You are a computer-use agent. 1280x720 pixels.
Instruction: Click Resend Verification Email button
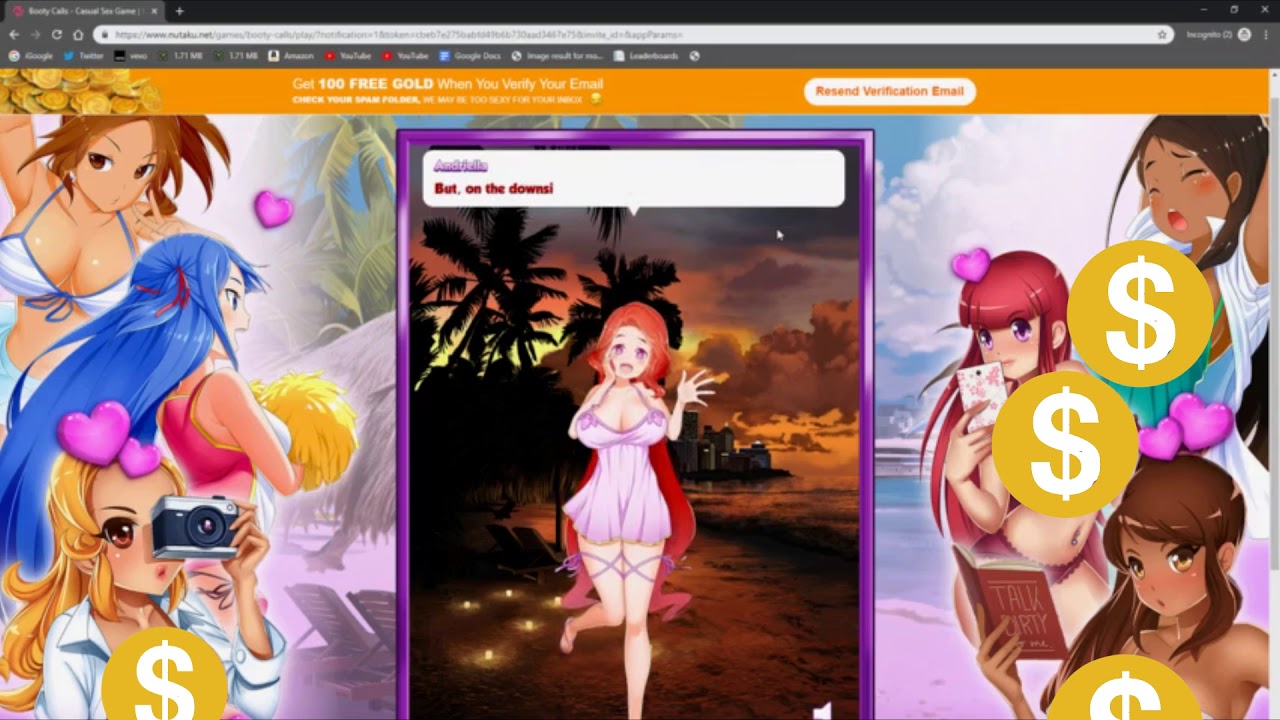[x=889, y=91]
